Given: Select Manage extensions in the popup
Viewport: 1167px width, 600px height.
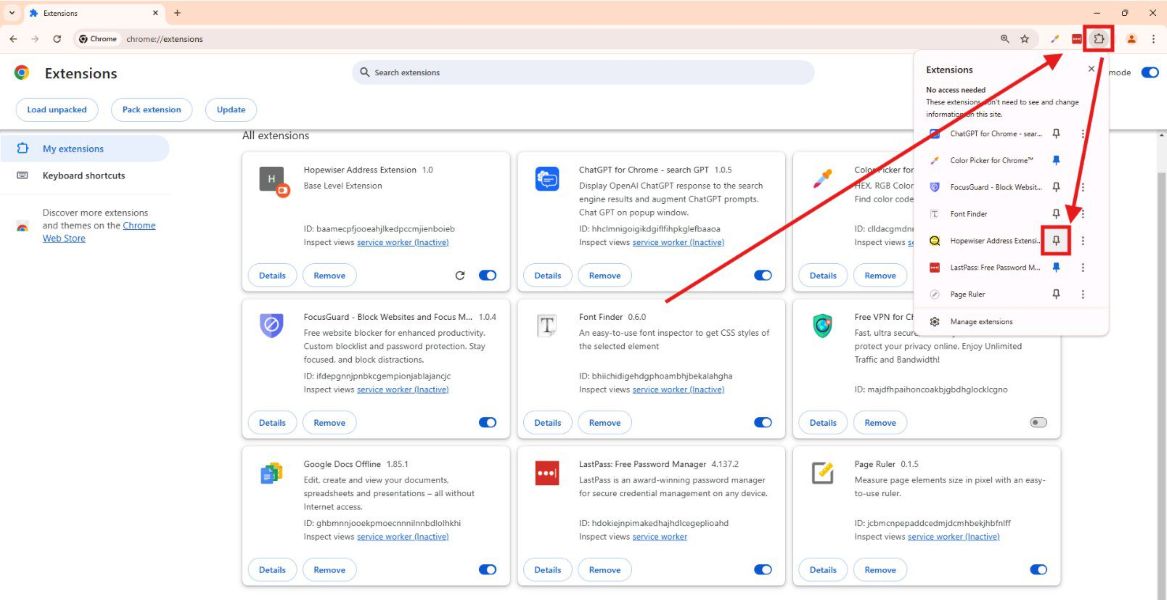Looking at the screenshot, I should tap(980, 322).
